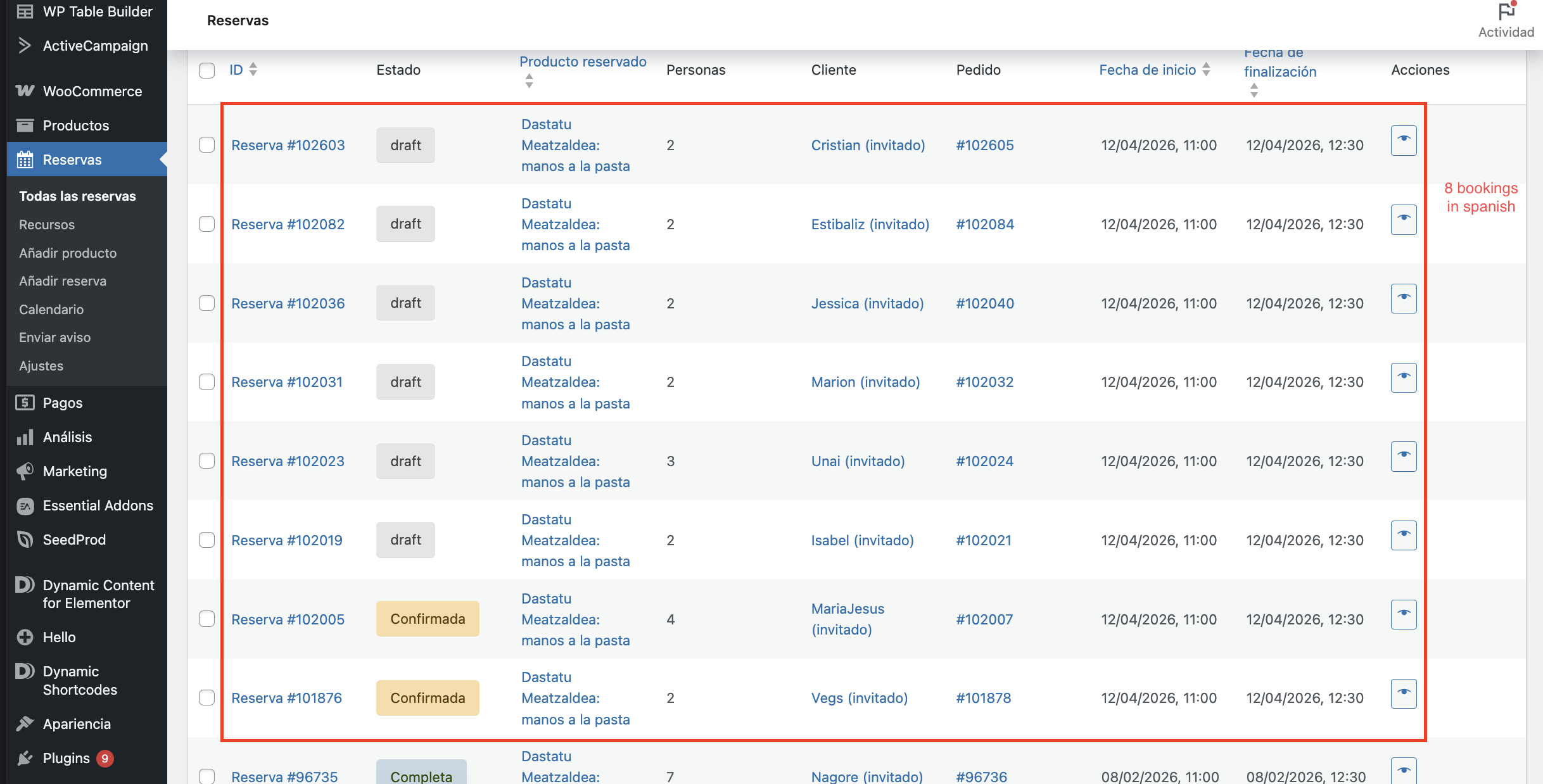
Task: Open the Activity flag icon
Action: click(1506, 11)
